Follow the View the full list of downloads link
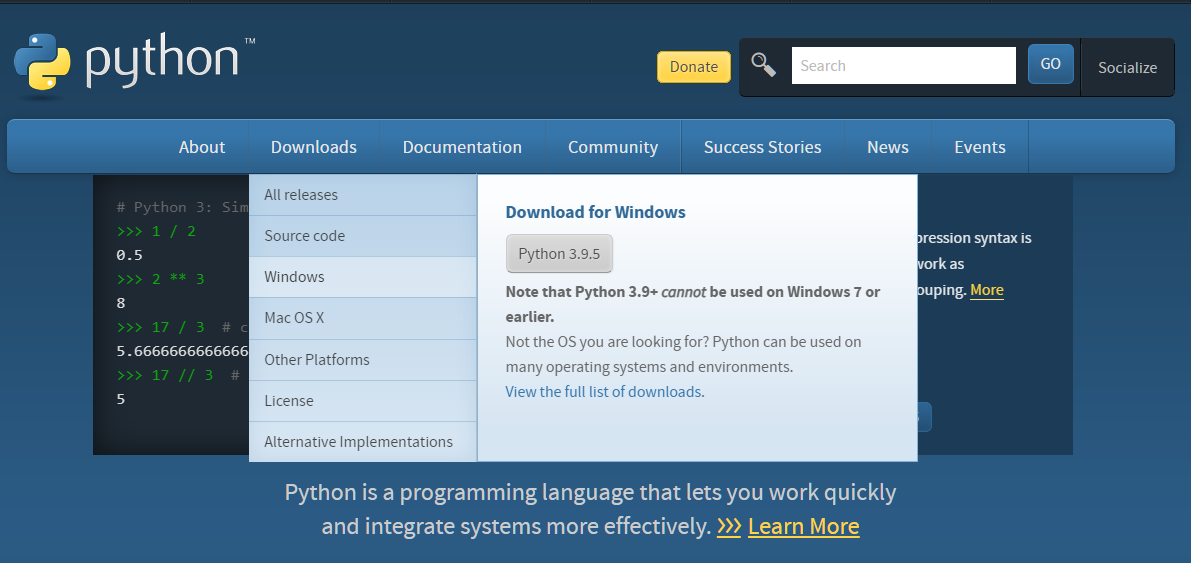This screenshot has height=563, width=1191. [603, 392]
